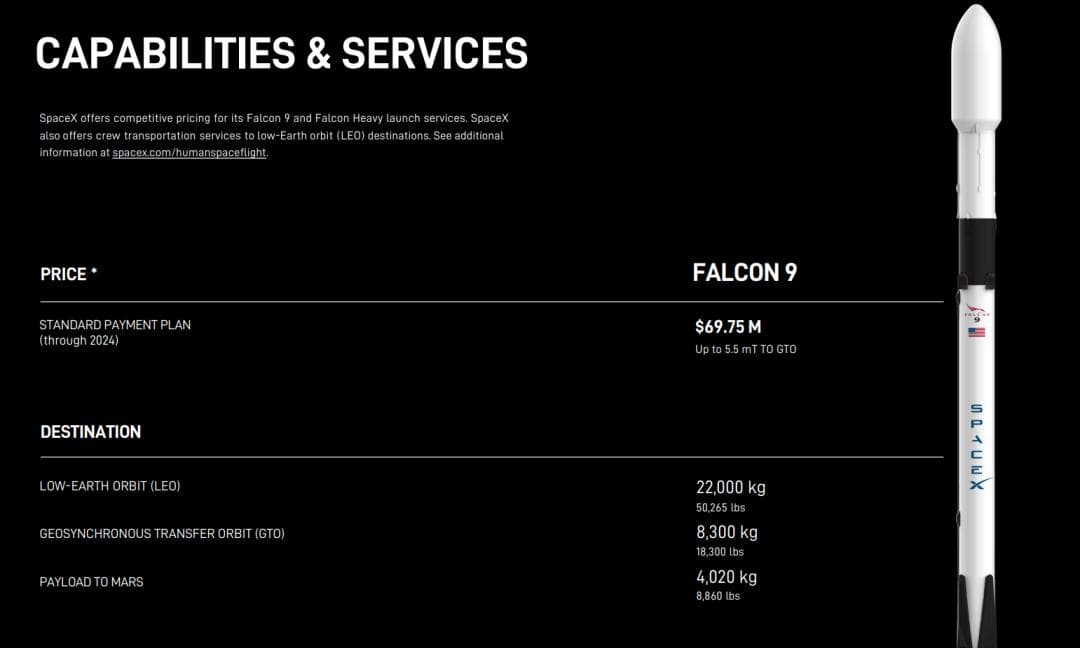Click the 8,300 kg GTO payload value

point(726,533)
